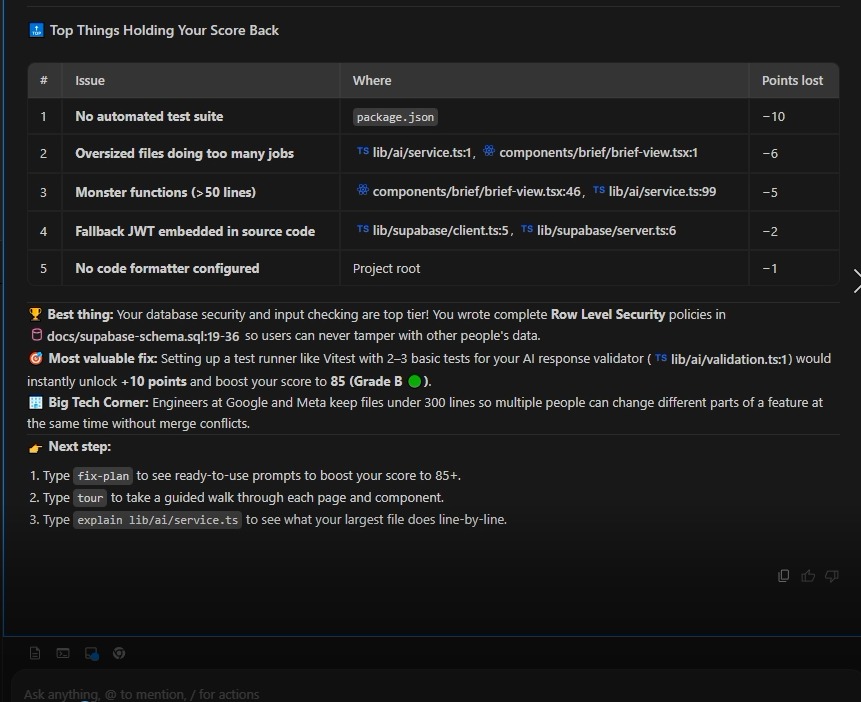Click 'Top Things Holding Your Score Back' heading
Image resolution: width=861 pixels, height=702 pixels.
pos(164,30)
